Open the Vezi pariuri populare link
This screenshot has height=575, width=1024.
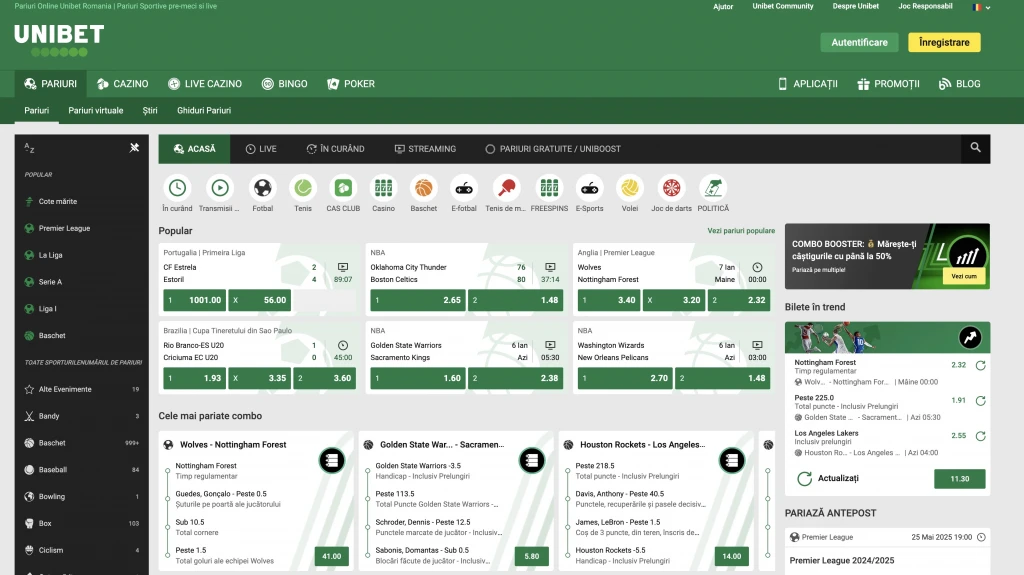pos(740,231)
